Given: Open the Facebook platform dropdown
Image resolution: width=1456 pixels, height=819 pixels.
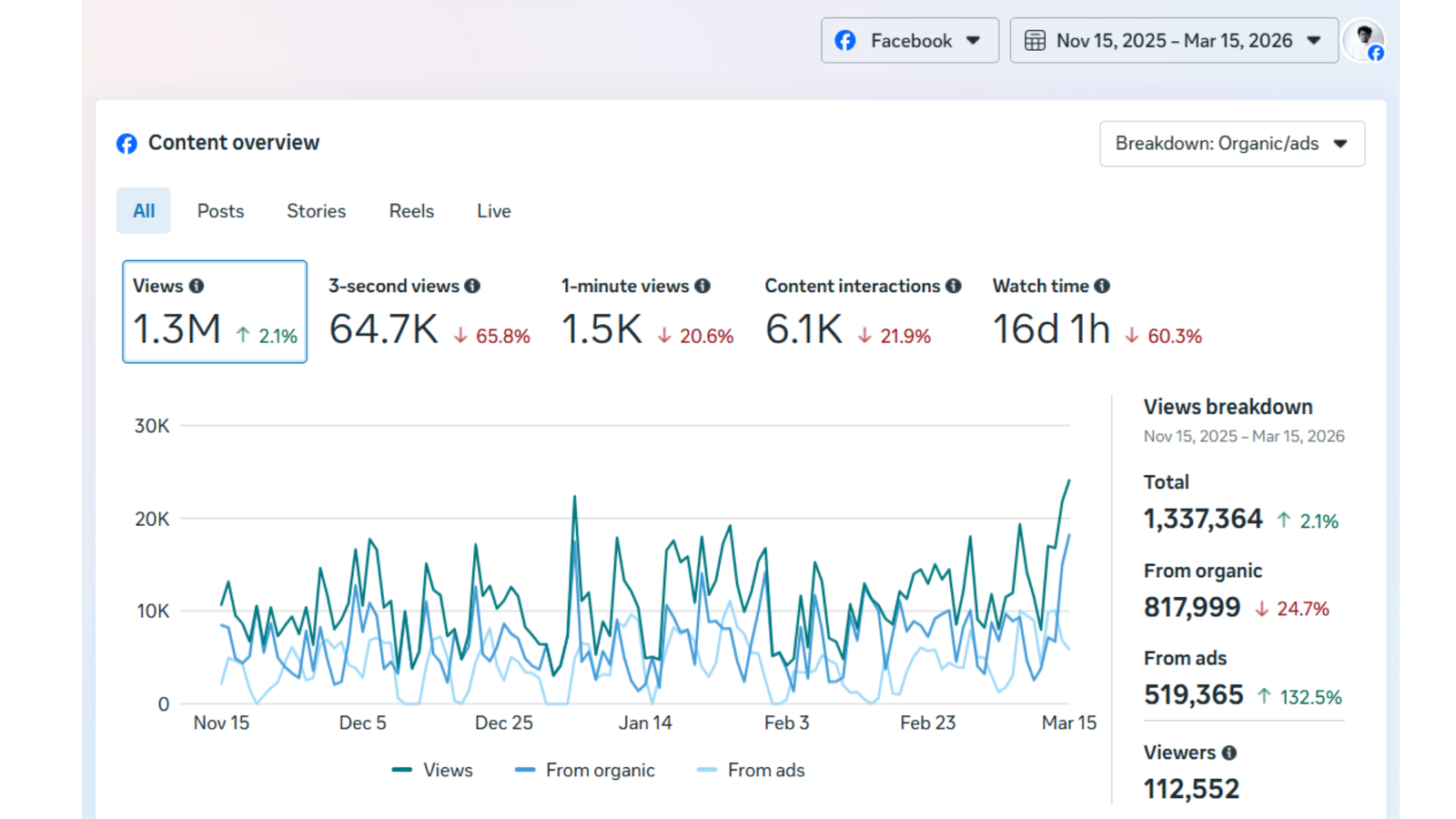Looking at the screenshot, I should [x=909, y=41].
